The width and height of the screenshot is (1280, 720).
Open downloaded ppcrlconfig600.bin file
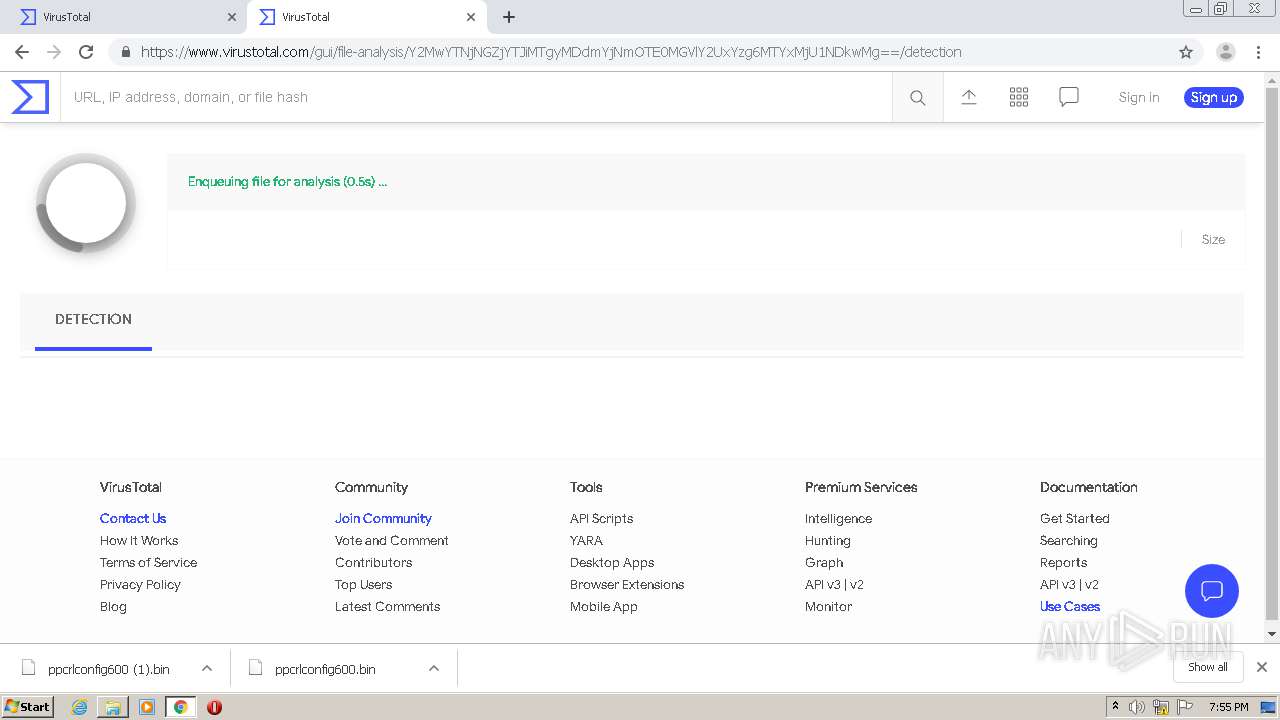pyautogui.click(x=325, y=669)
